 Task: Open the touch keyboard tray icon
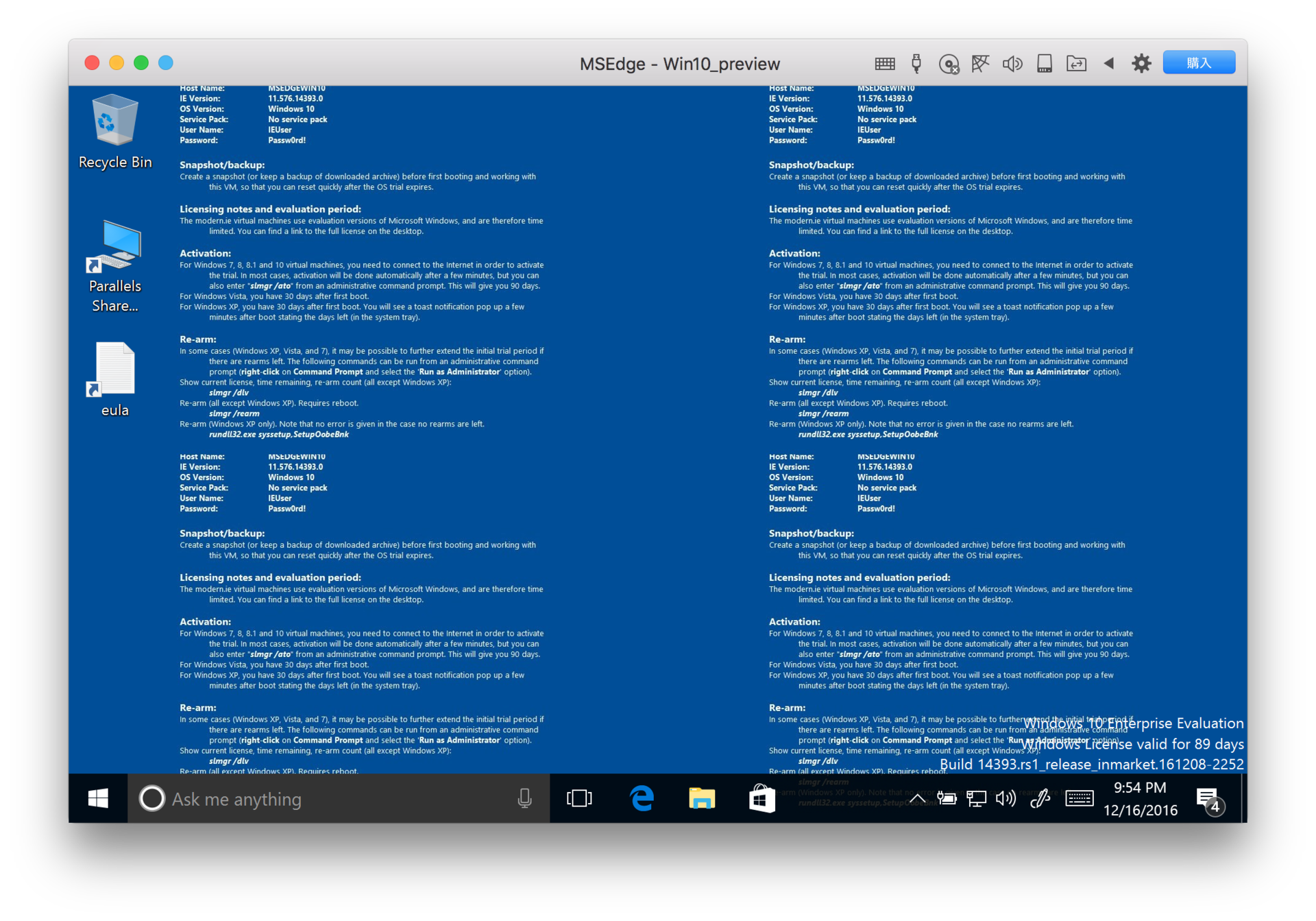(x=1080, y=798)
